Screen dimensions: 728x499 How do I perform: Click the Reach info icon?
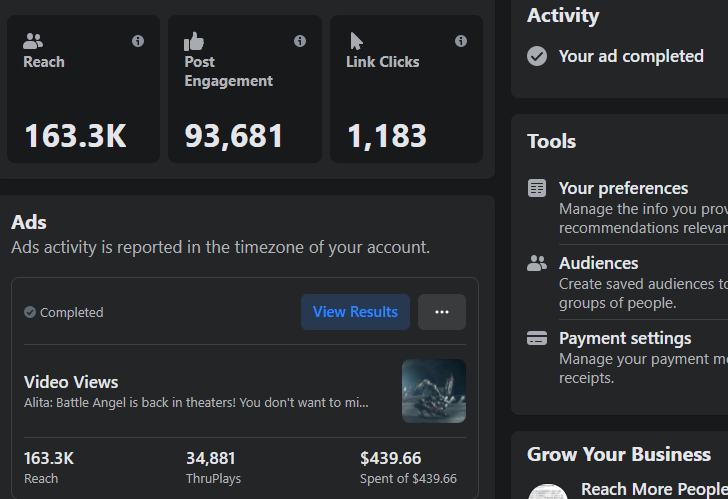coord(138,41)
